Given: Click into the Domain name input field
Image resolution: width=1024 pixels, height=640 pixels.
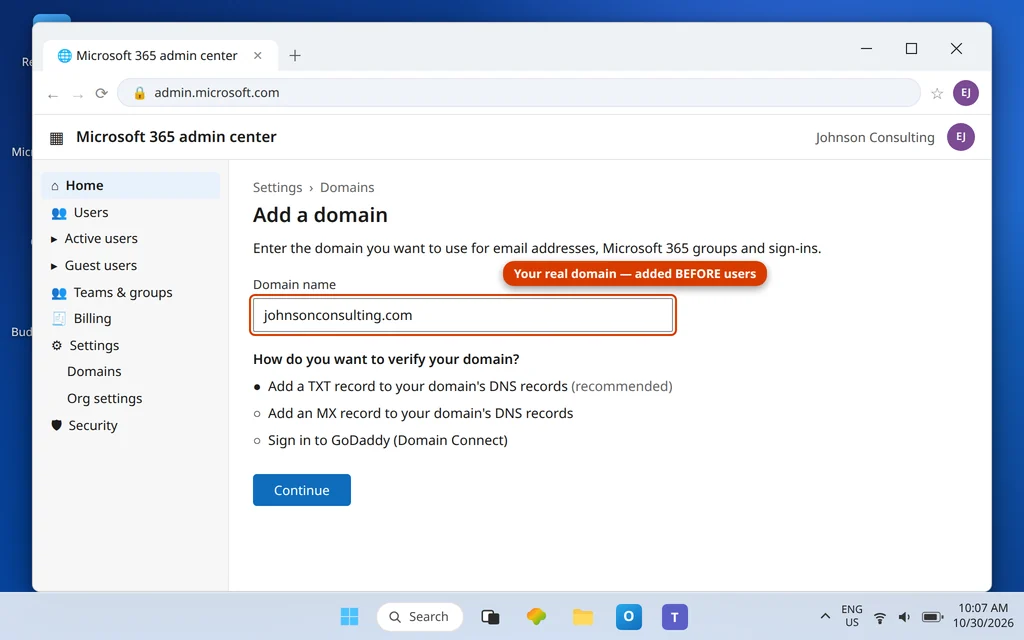Looking at the screenshot, I should click(x=462, y=315).
